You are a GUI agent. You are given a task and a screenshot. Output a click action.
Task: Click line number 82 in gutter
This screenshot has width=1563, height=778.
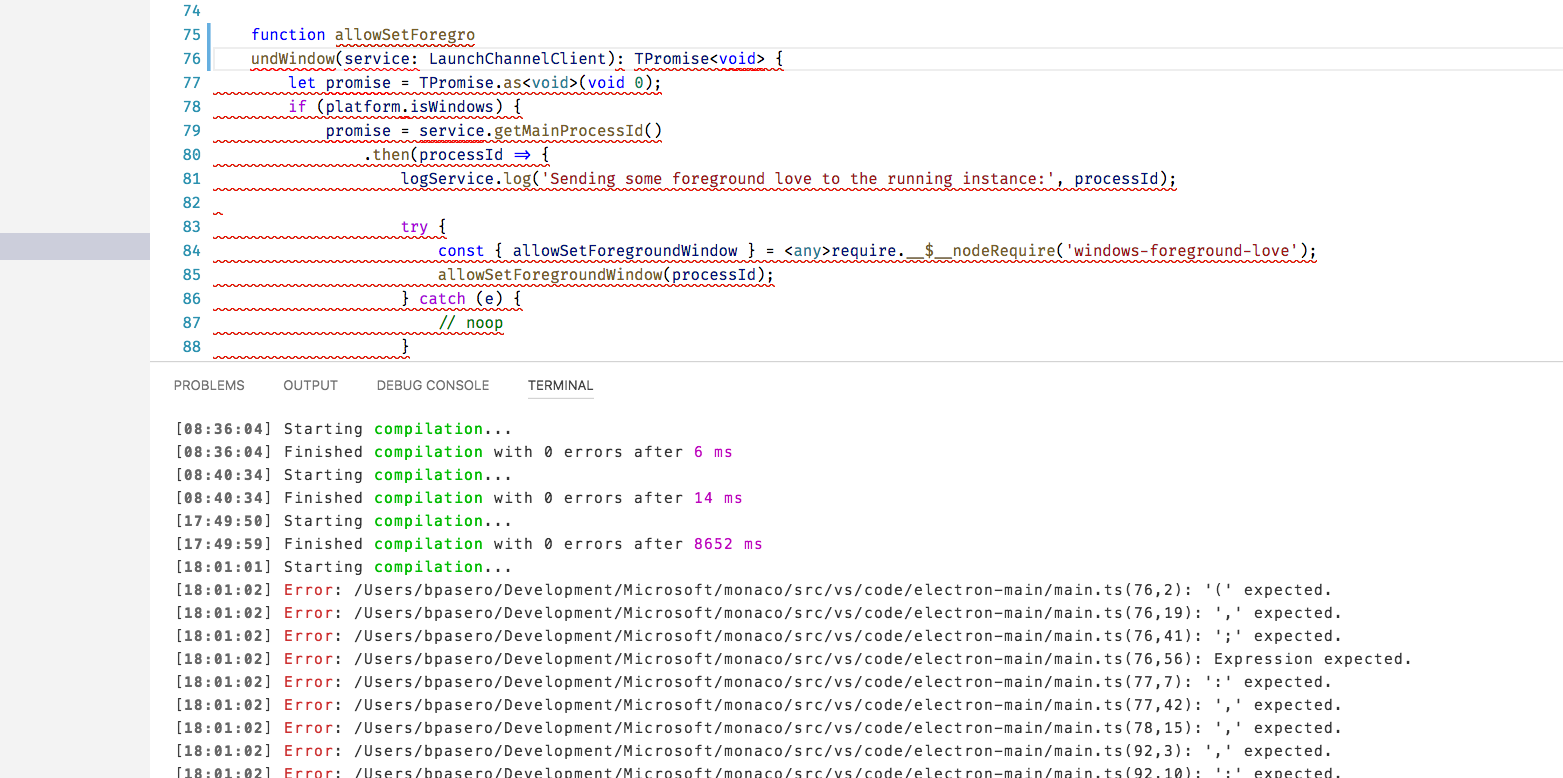[x=192, y=203]
